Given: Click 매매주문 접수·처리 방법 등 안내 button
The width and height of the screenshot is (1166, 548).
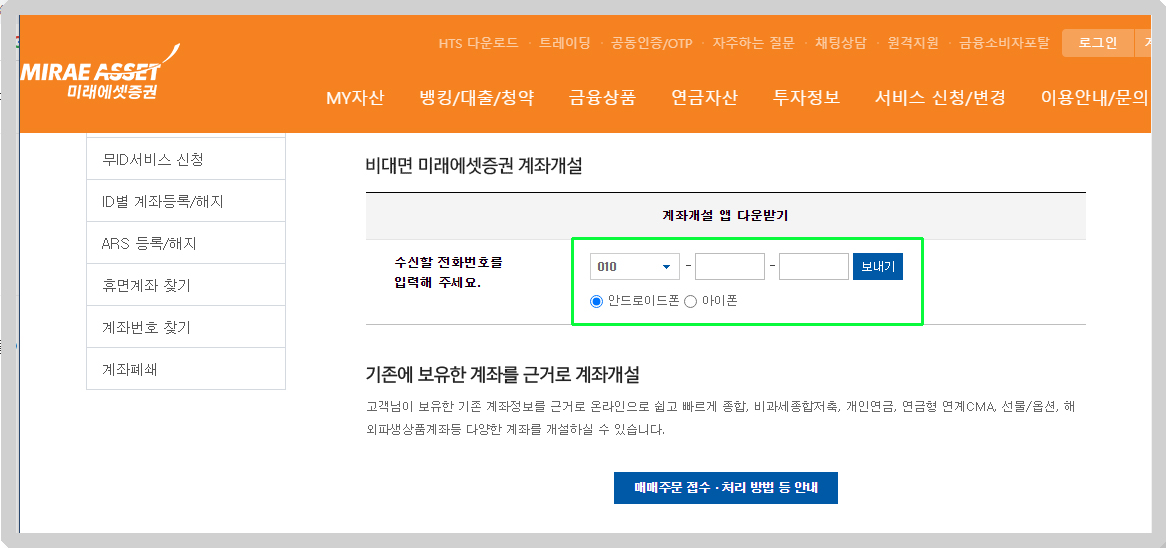Looking at the screenshot, I should (x=726, y=488).
